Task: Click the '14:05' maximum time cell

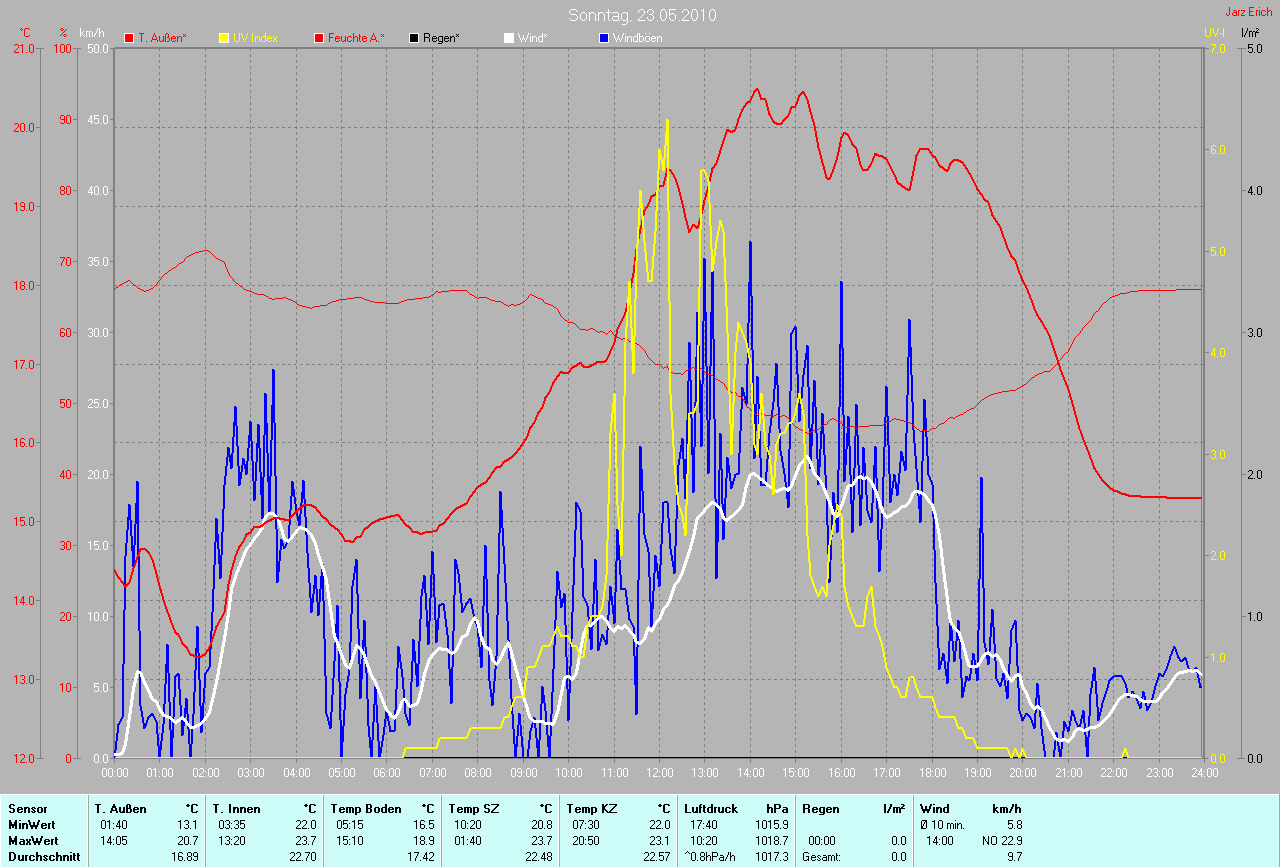Action: pyautogui.click(x=114, y=840)
